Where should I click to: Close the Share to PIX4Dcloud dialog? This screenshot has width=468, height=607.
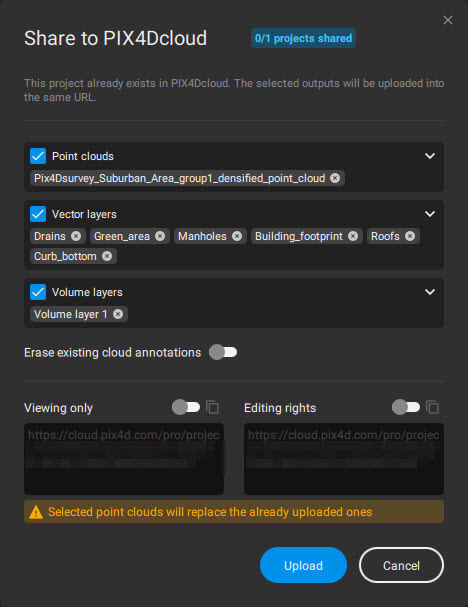(x=448, y=20)
